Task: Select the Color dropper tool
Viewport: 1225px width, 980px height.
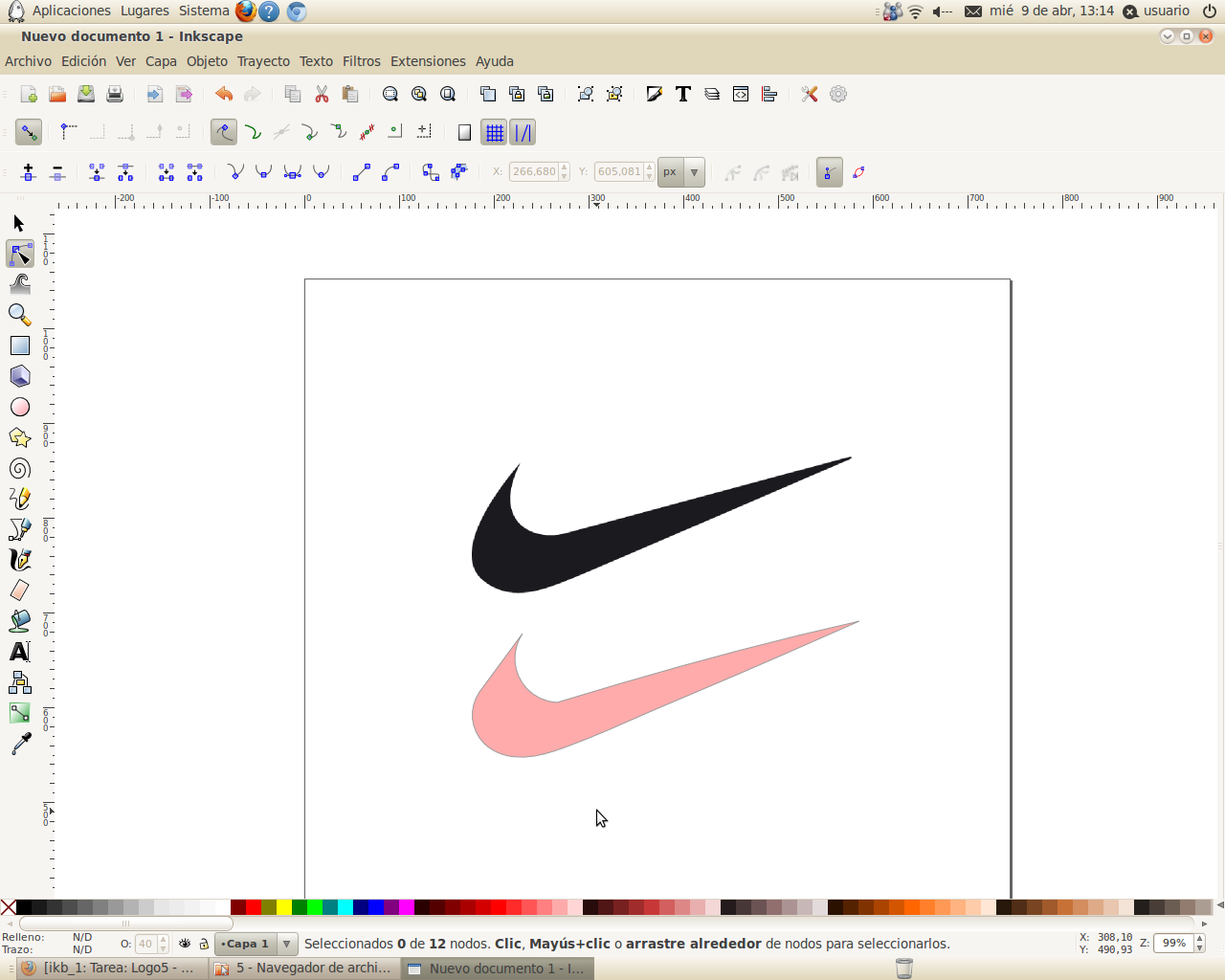Action: coord(19,744)
